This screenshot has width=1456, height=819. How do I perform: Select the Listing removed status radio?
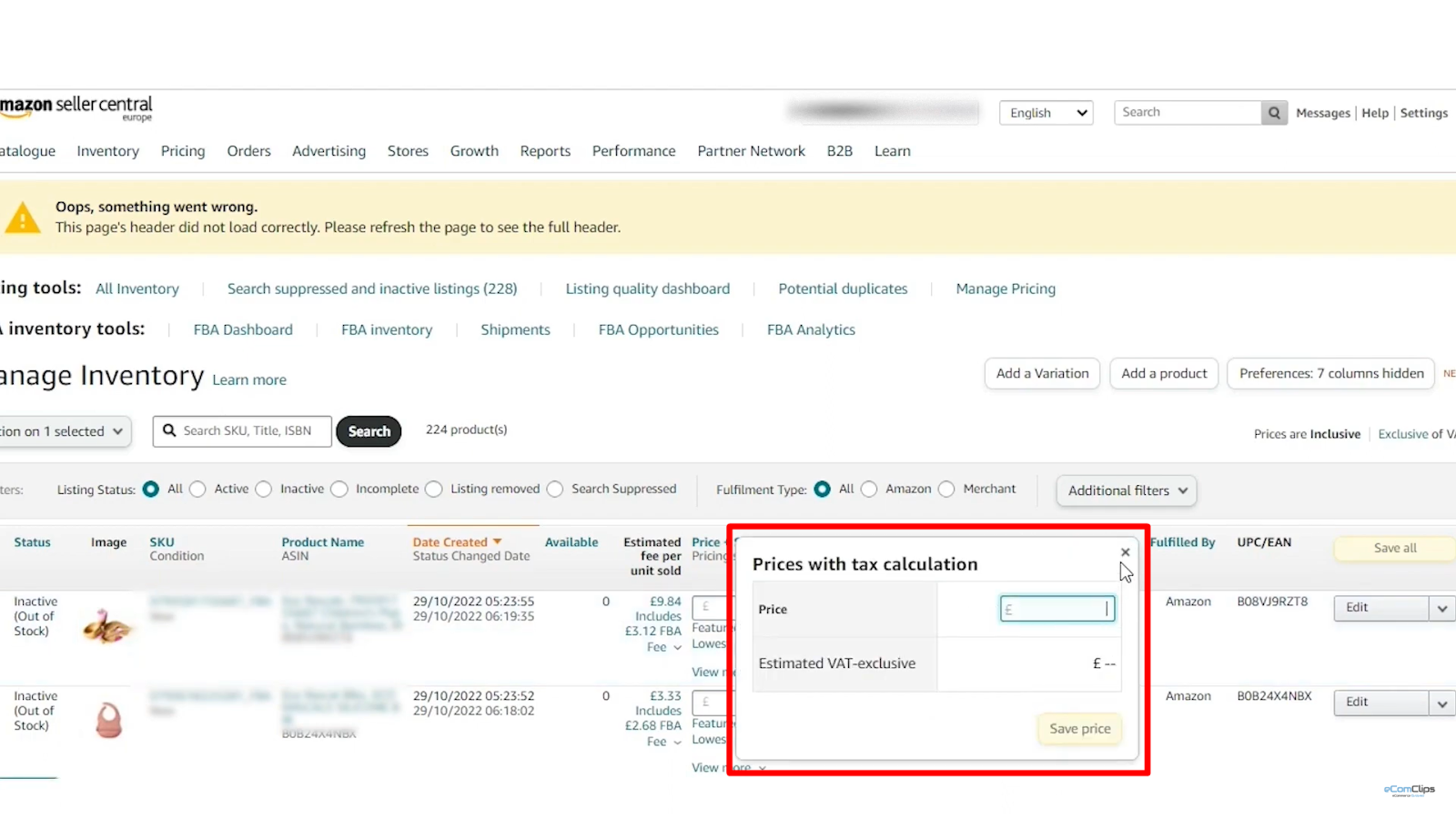(x=434, y=490)
